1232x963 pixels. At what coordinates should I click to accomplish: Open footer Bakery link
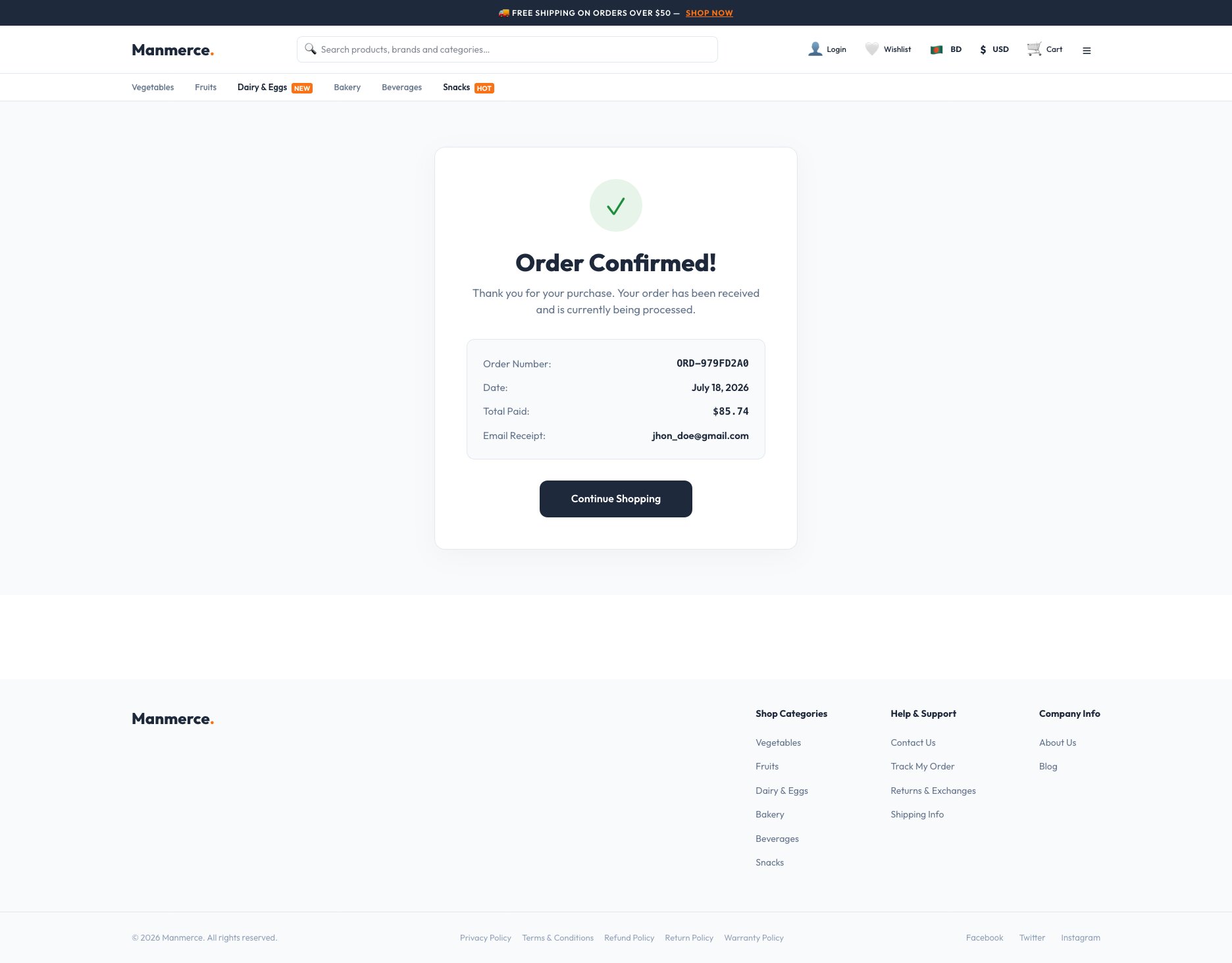pyautogui.click(x=770, y=814)
